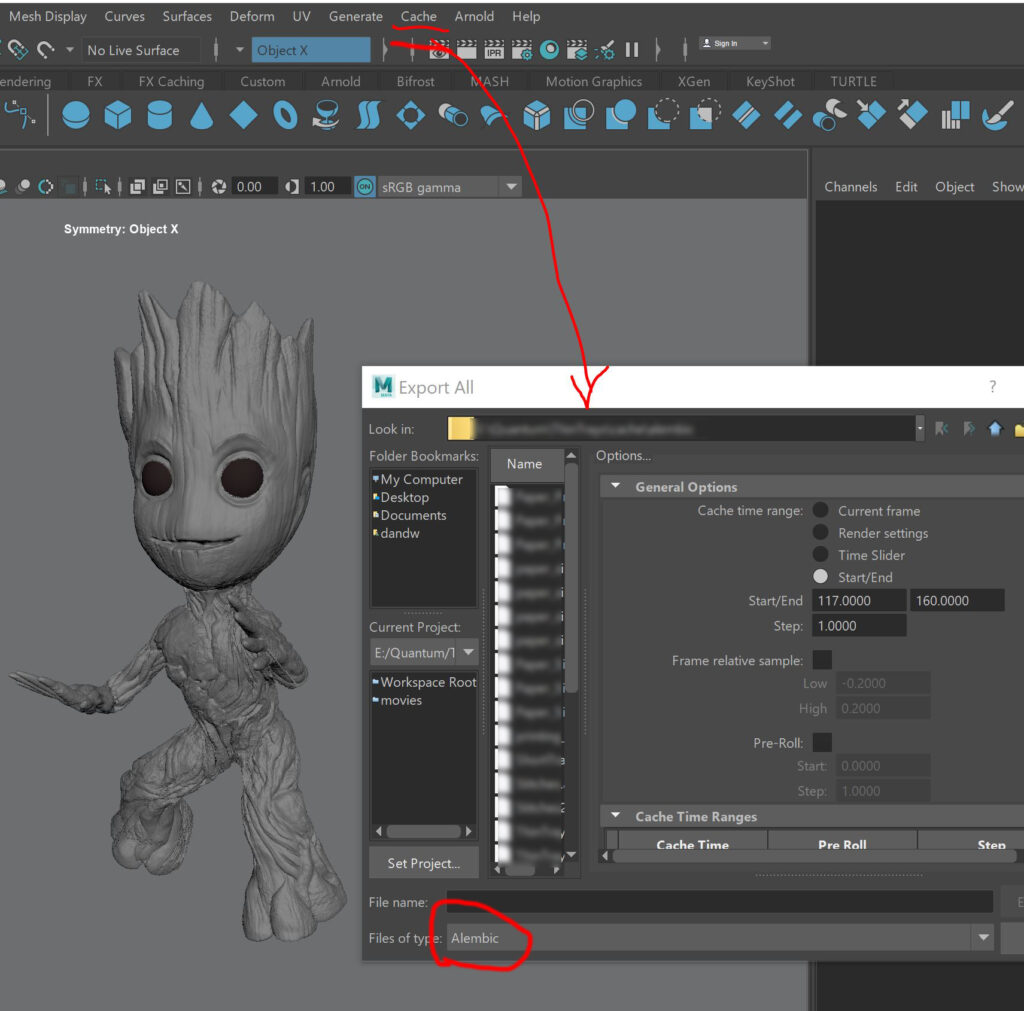The width and height of the screenshot is (1024, 1011).
Task: Select the polygon cylinder shelf icon
Action: (x=159, y=116)
